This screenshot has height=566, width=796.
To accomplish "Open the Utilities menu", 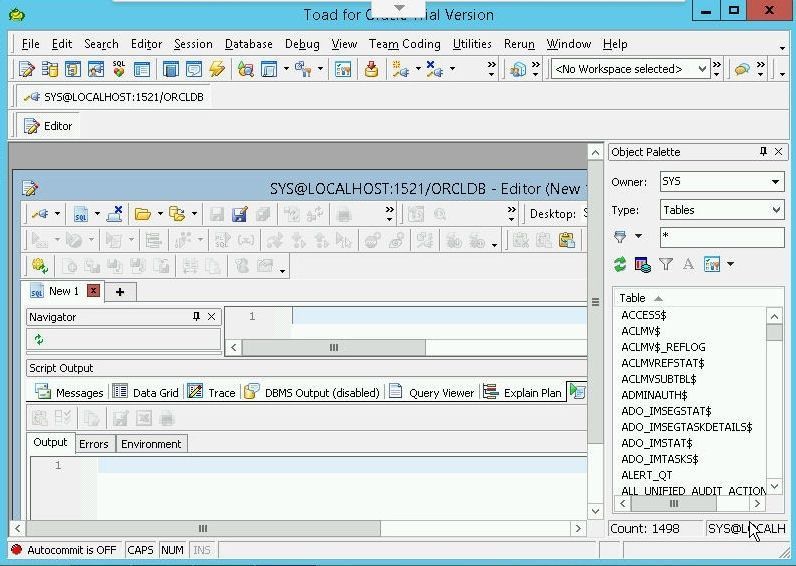I will pyautogui.click(x=472, y=44).
